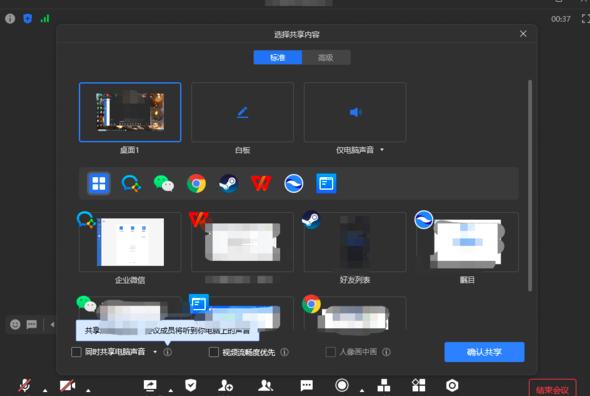This screenshot has width=590, height=396.
Task: Click the 确认共享 button
Action: (x=484, y=352)
